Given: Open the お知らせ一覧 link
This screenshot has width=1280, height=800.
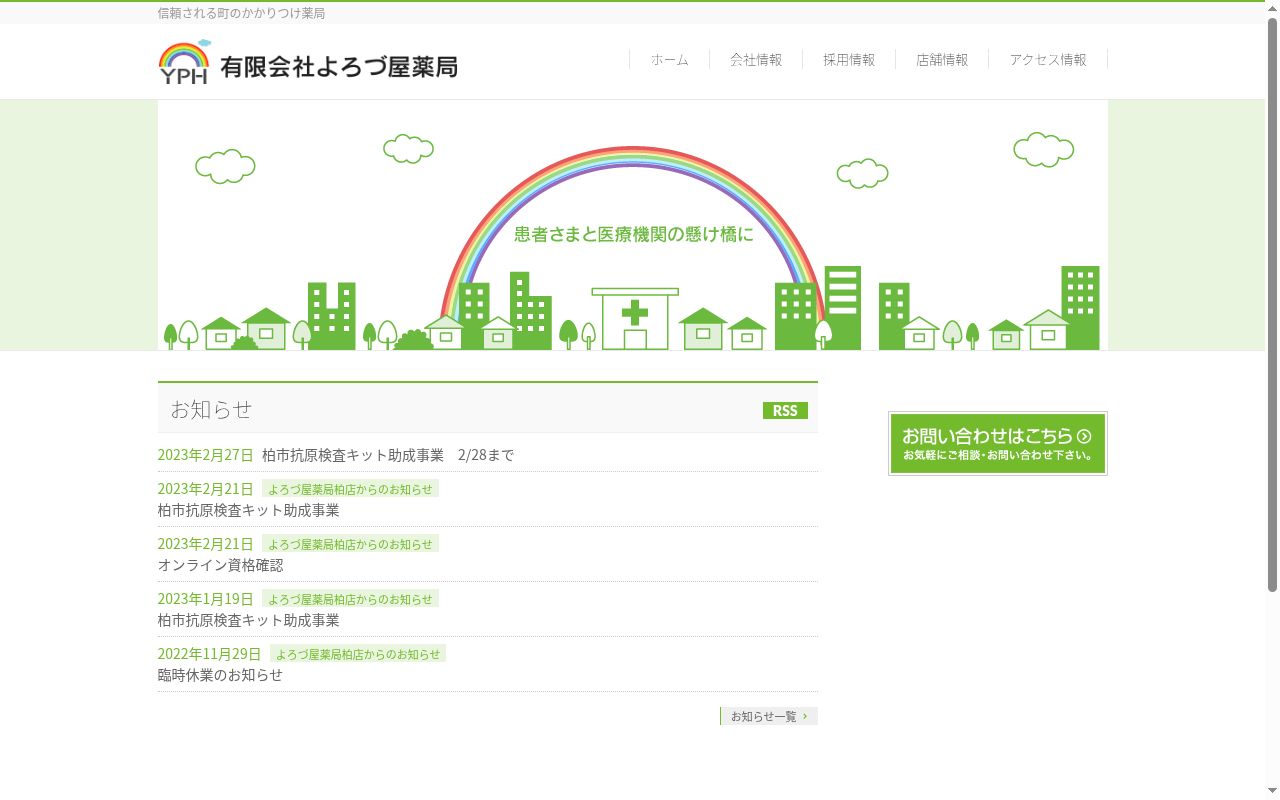Looking at the screenshot, I should (769, 716).
